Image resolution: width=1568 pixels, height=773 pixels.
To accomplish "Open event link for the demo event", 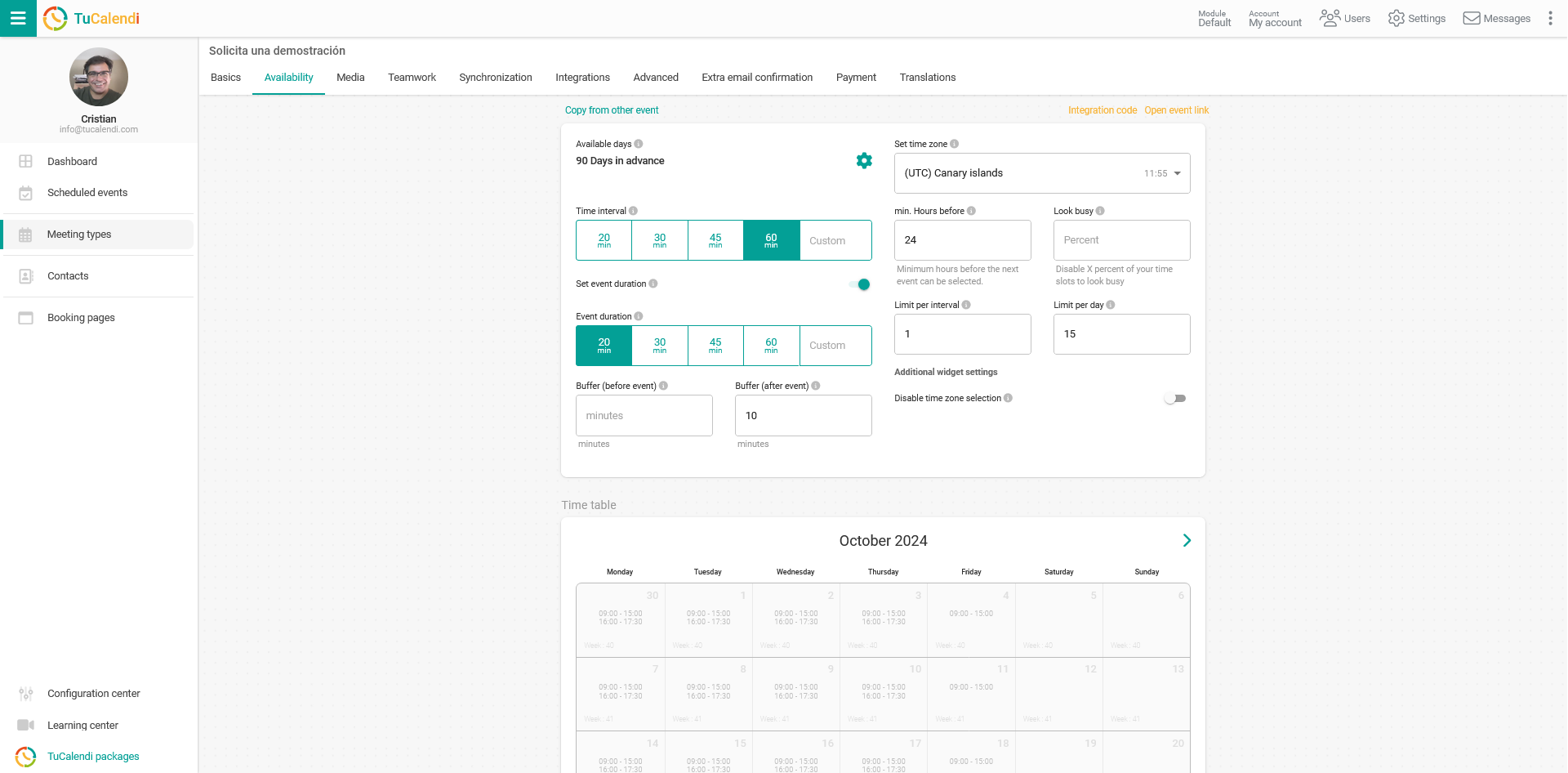I will coord(1176,109).
